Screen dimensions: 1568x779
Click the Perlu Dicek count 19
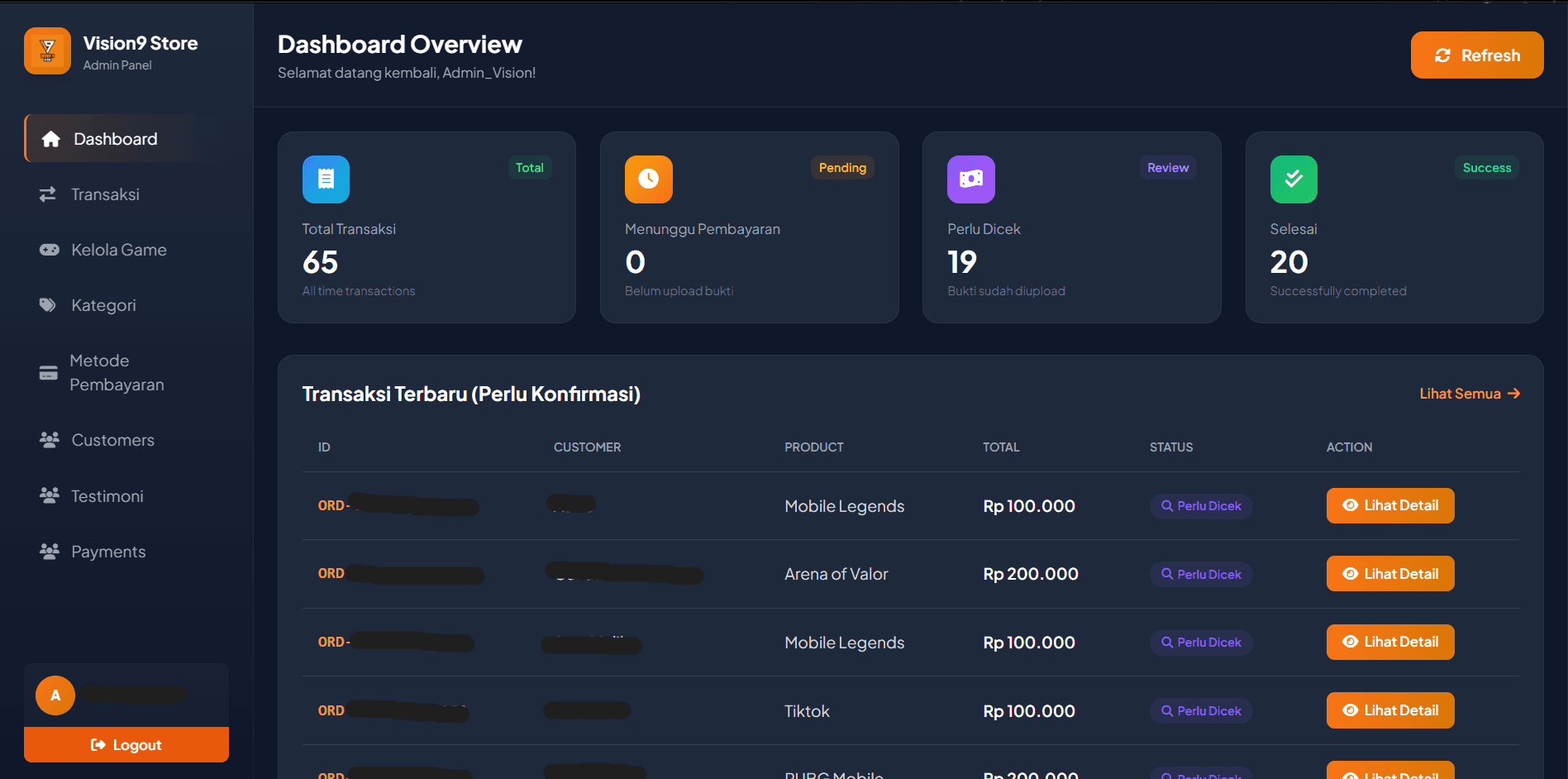(962, 262)
